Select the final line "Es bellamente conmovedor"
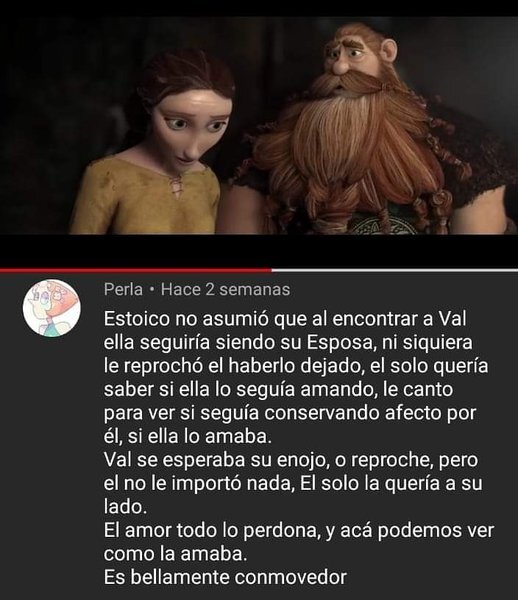 [x=225, y=577]
